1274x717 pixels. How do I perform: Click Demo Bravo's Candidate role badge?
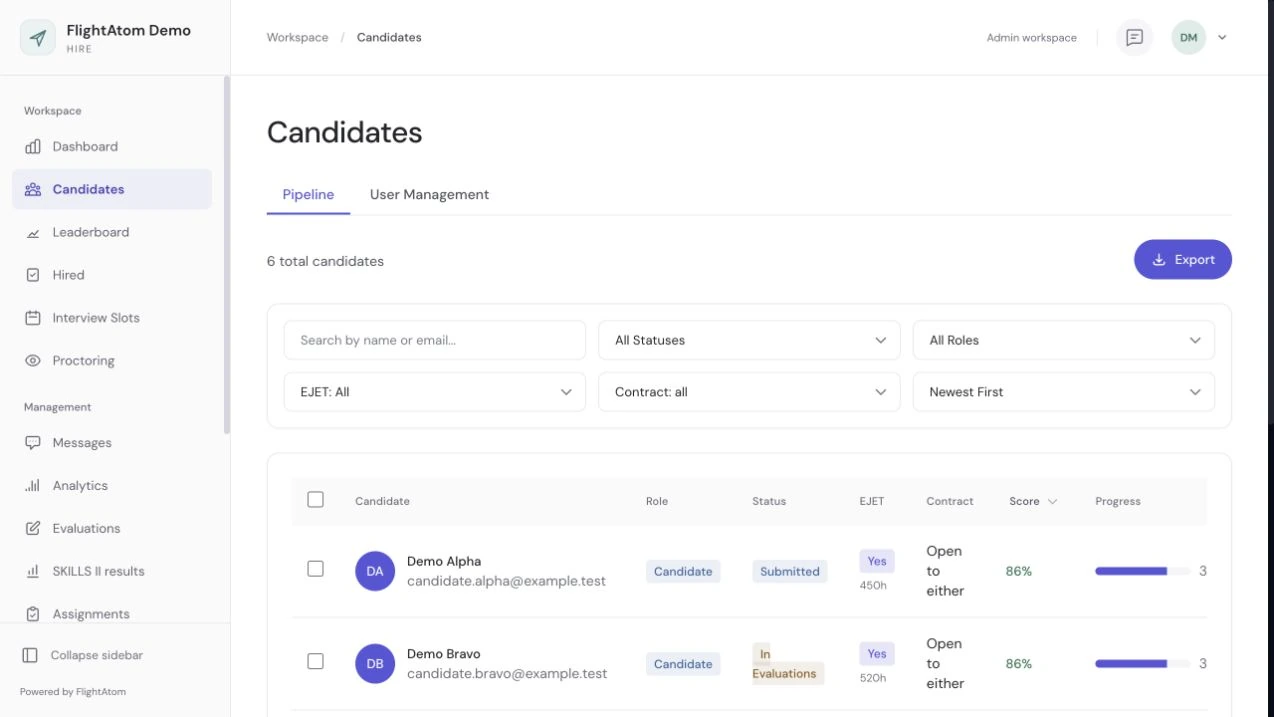pos(683,664)
